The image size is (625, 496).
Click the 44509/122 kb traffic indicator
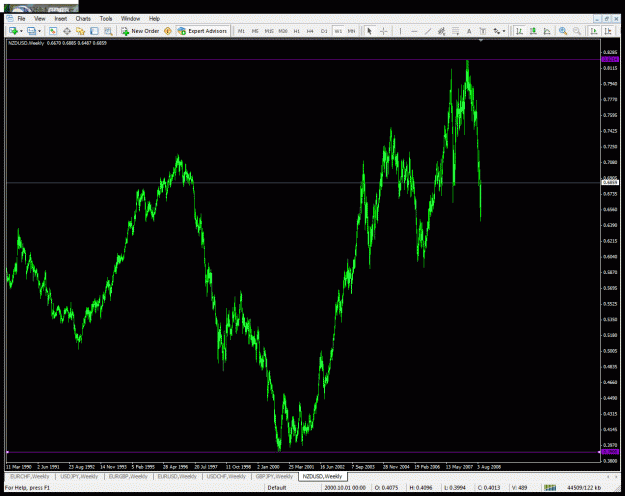coord(584,487)
